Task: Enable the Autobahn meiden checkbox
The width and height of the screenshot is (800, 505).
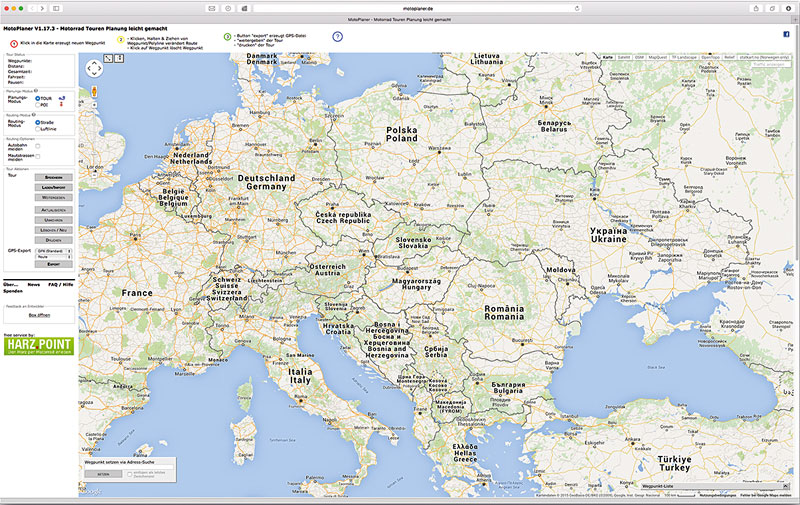Action: tap(38, 146)
